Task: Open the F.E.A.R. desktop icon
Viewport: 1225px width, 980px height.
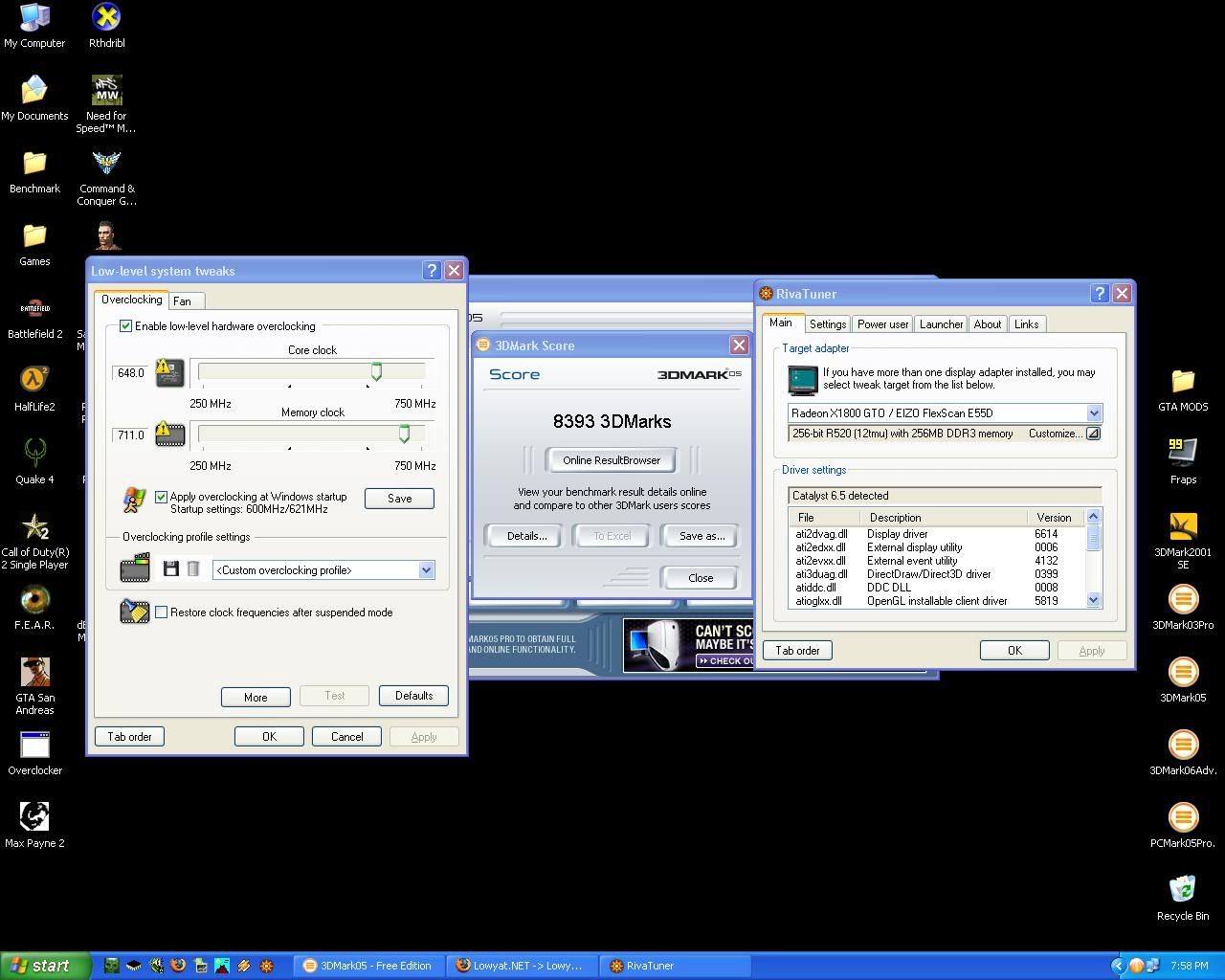Action: (x=34, y=599)
